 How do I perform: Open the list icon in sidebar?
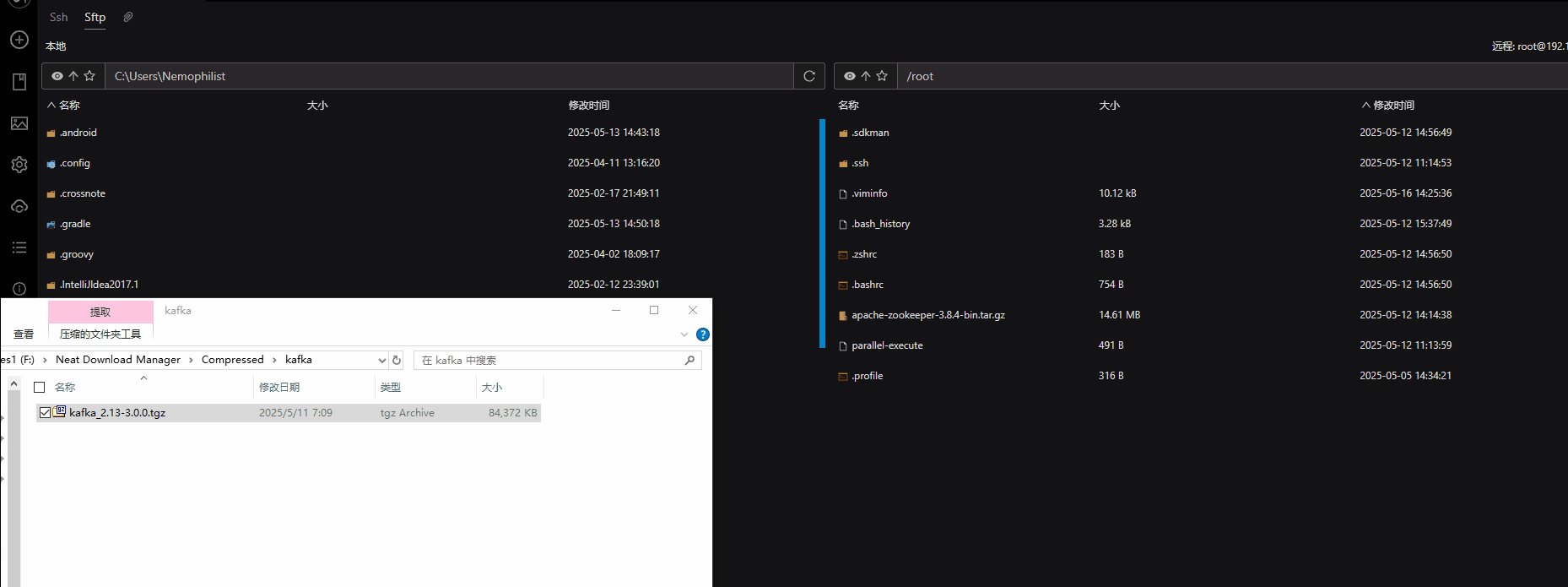click(x=19, y=247)
